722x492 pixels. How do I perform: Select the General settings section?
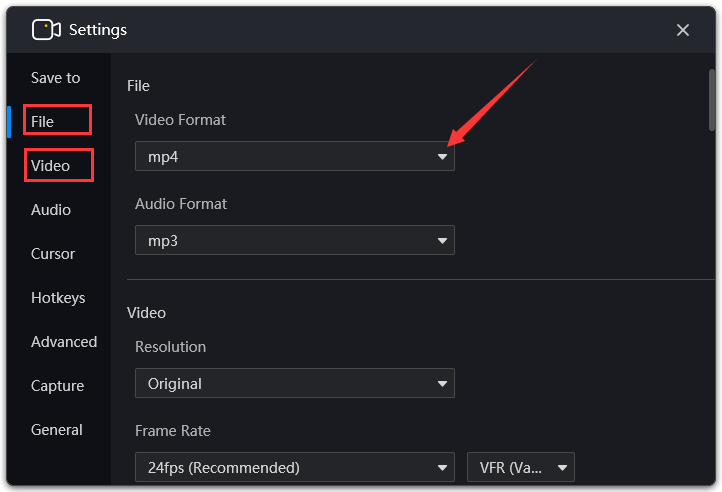[x=57, y=430]
